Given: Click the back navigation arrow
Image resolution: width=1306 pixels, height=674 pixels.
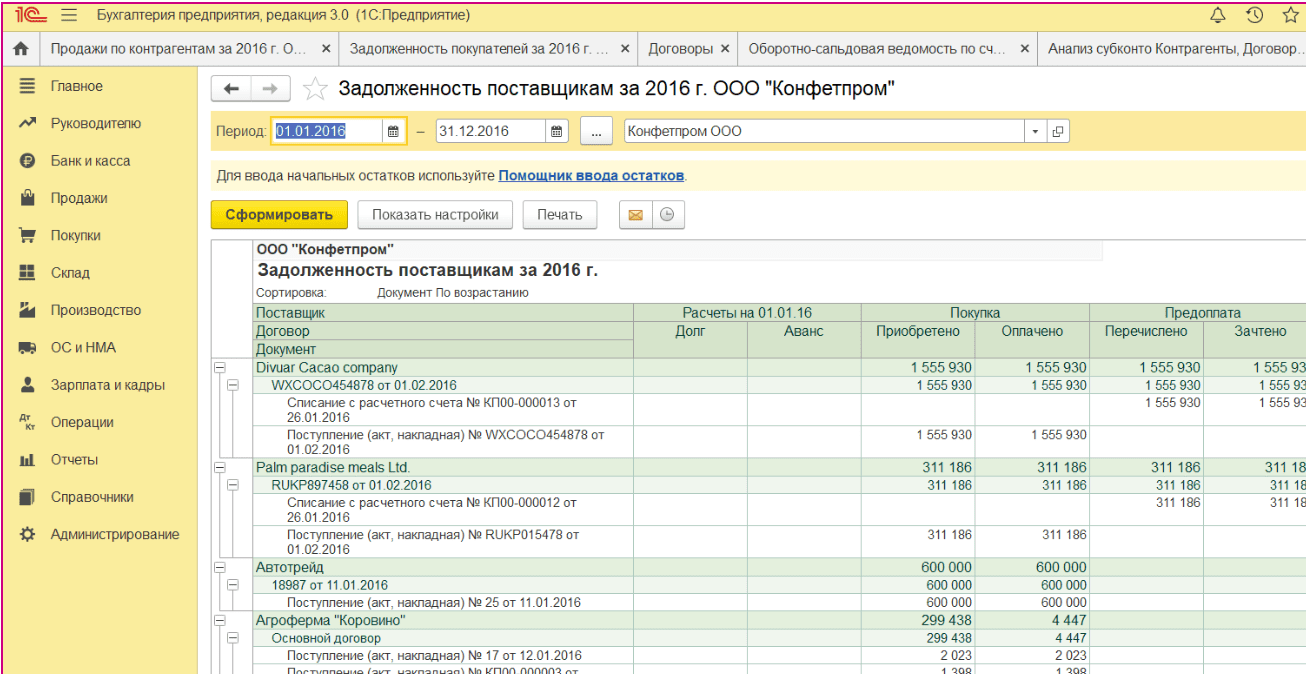Looking at the screenshot, I should [231, 89].
